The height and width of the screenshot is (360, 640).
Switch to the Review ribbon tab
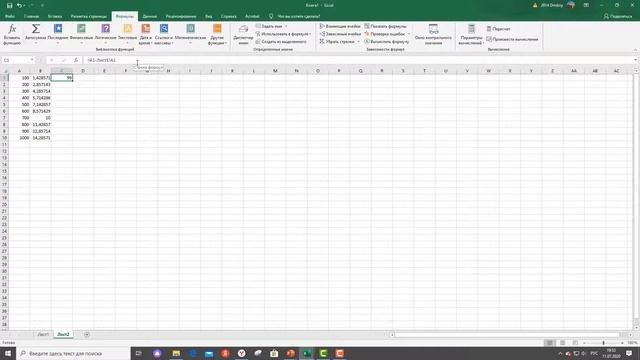(181, 16)
